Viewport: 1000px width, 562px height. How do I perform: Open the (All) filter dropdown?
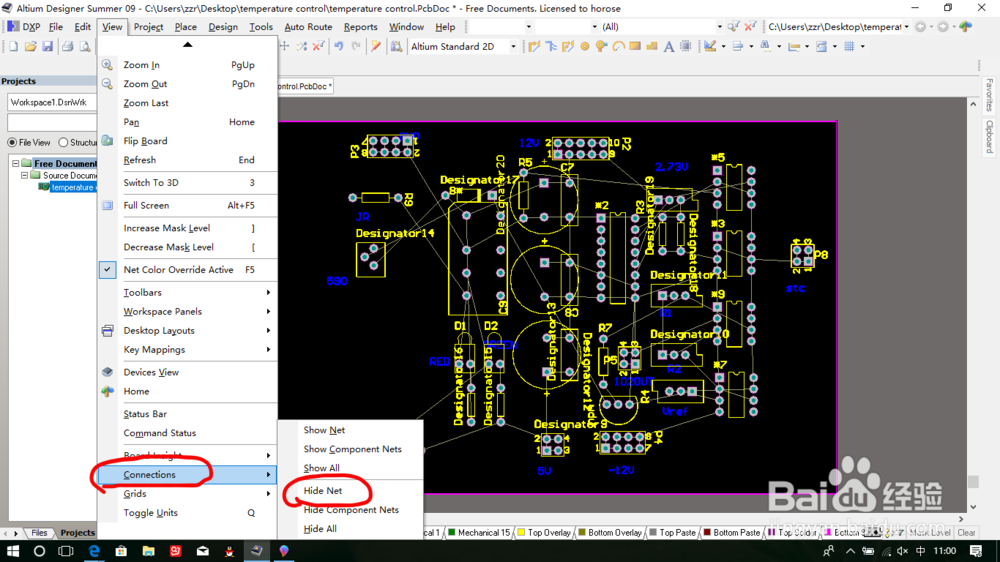[x=719, y=27]
